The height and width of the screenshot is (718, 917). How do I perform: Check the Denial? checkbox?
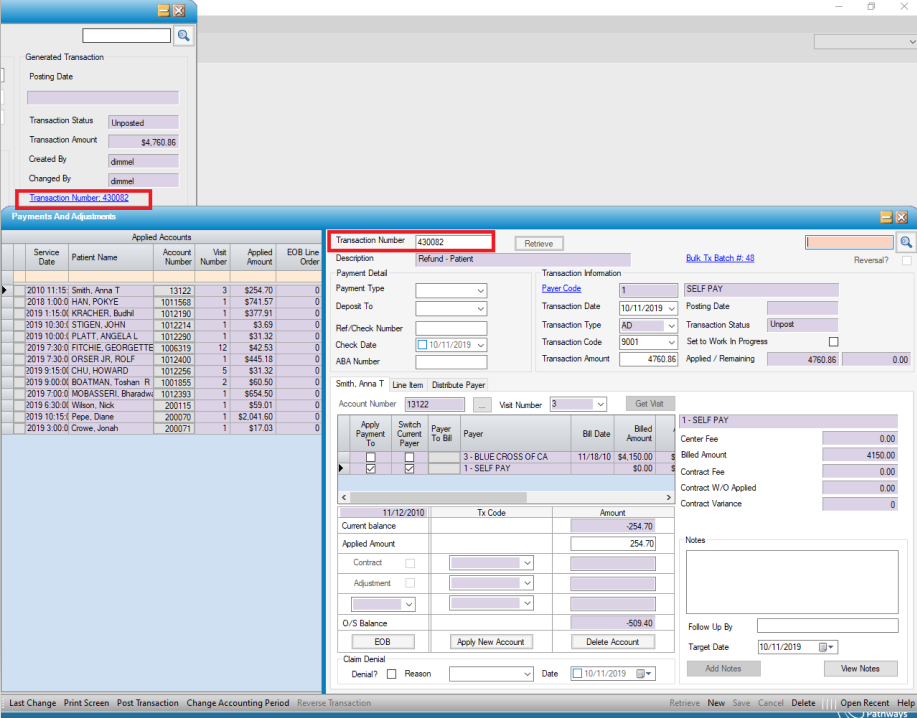tap(393, 674)
